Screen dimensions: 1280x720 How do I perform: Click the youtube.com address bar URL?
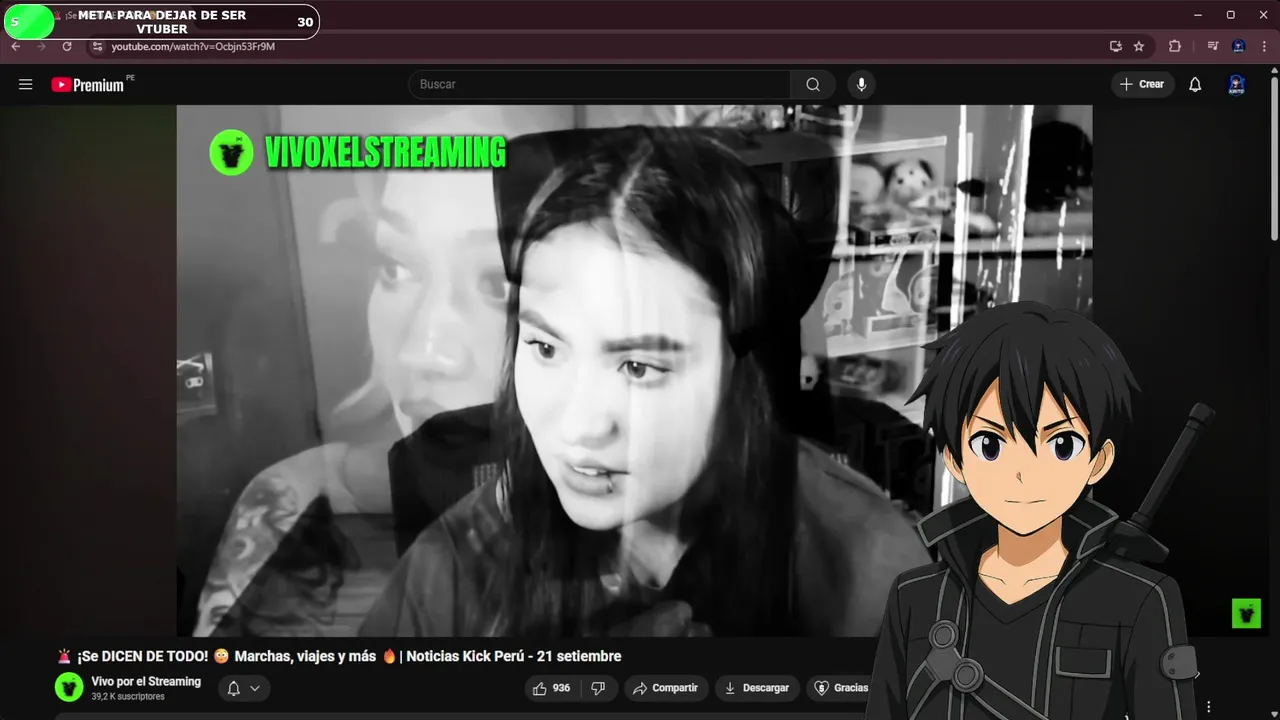193,47
